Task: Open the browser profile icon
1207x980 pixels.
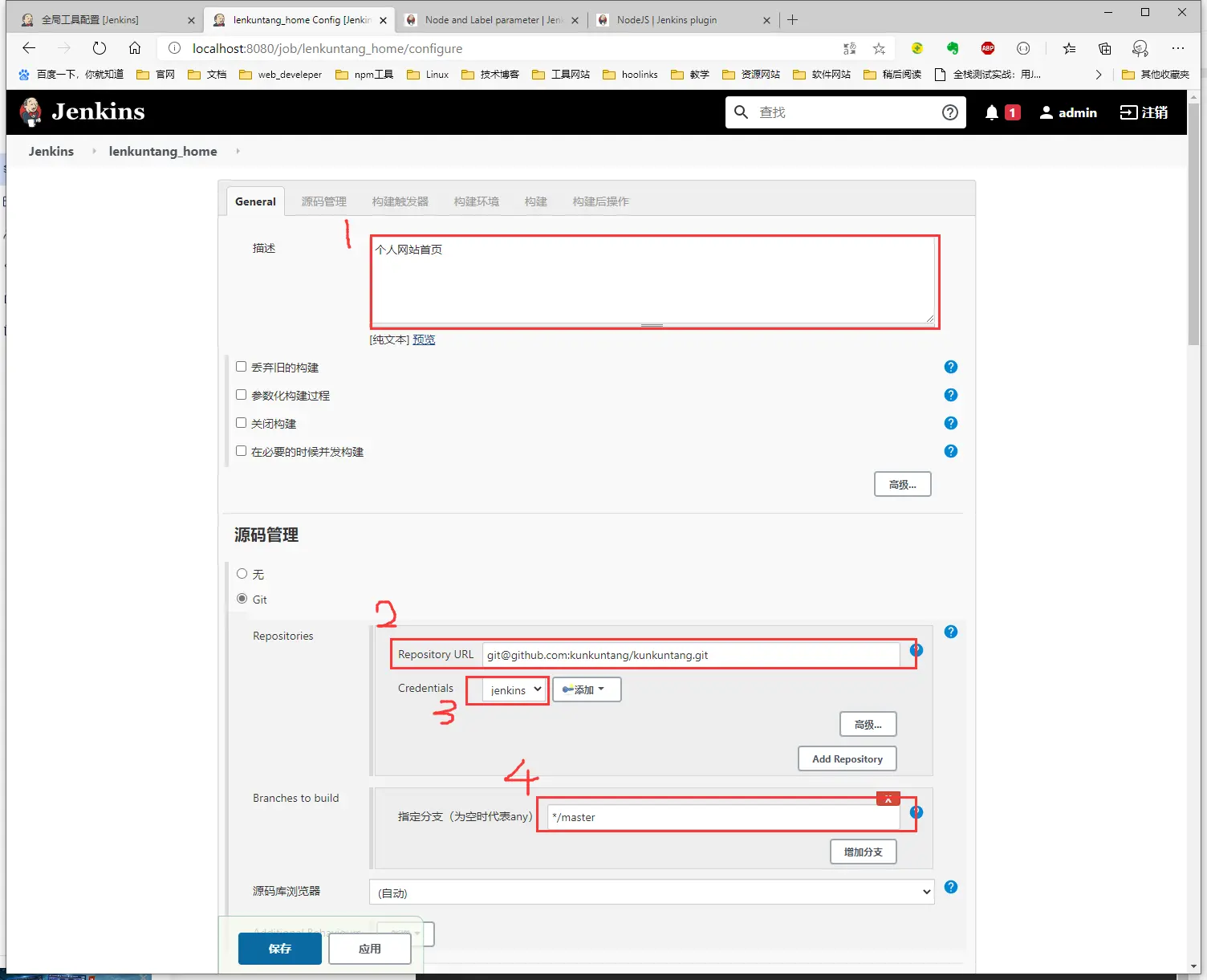Action: tap(1140, 48)
